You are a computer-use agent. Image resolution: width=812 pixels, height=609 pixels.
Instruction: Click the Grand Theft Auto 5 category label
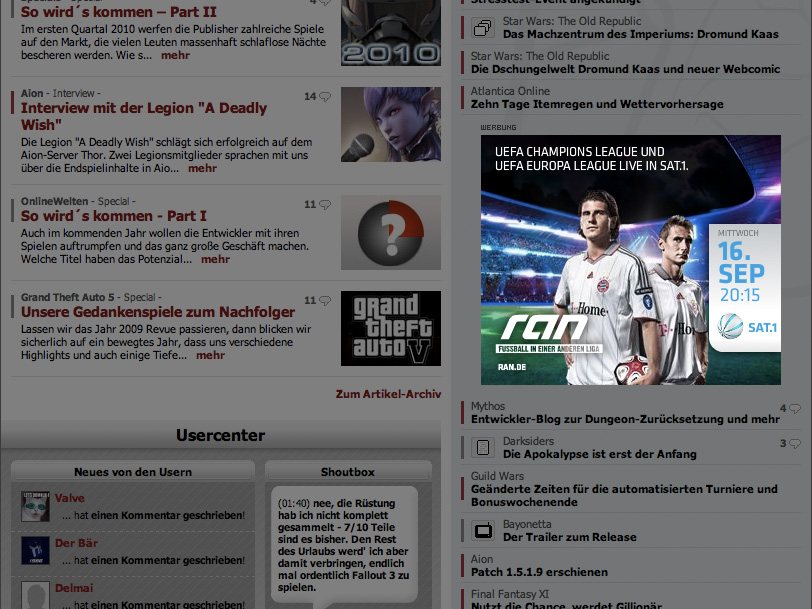[x=67, y=297]
